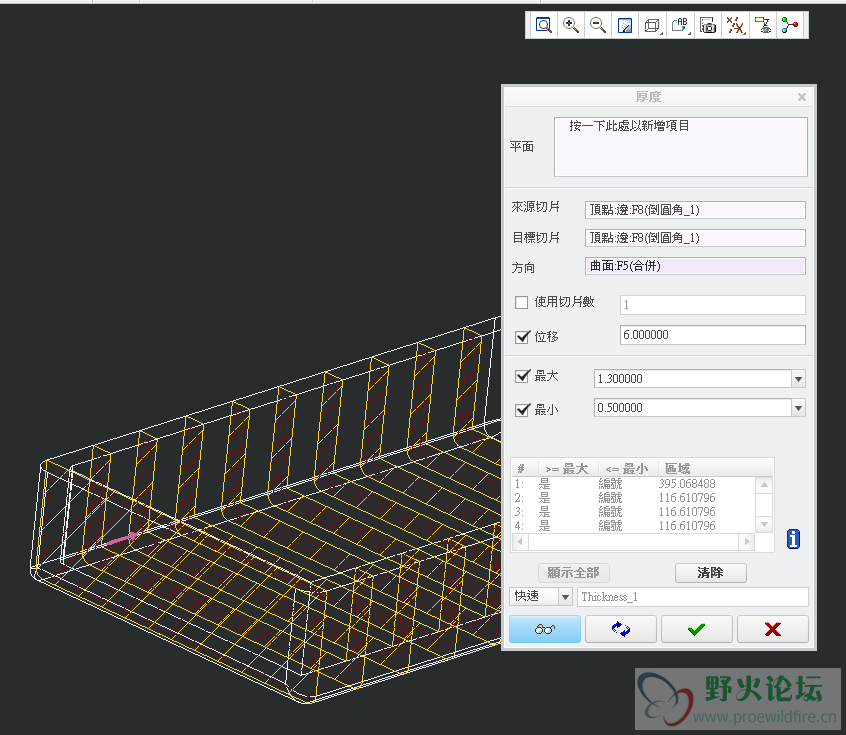Click the results list scroll-left arrow
The width and height of the screenshot is (846, 735).
520,541
